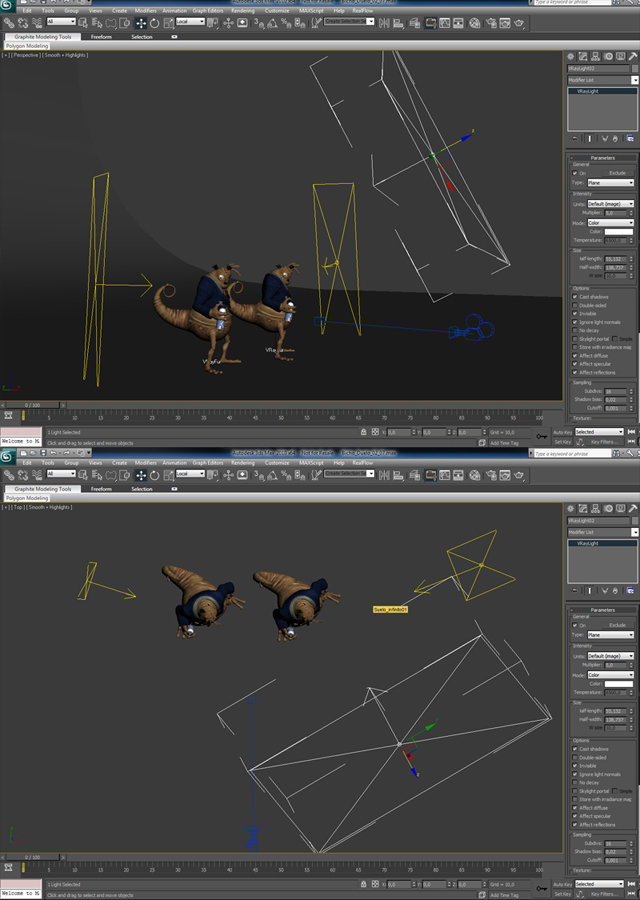Toggle the On checkbox in upper window Parameters
The width and height of the screenshot is (640, 900).
point(575,173)
